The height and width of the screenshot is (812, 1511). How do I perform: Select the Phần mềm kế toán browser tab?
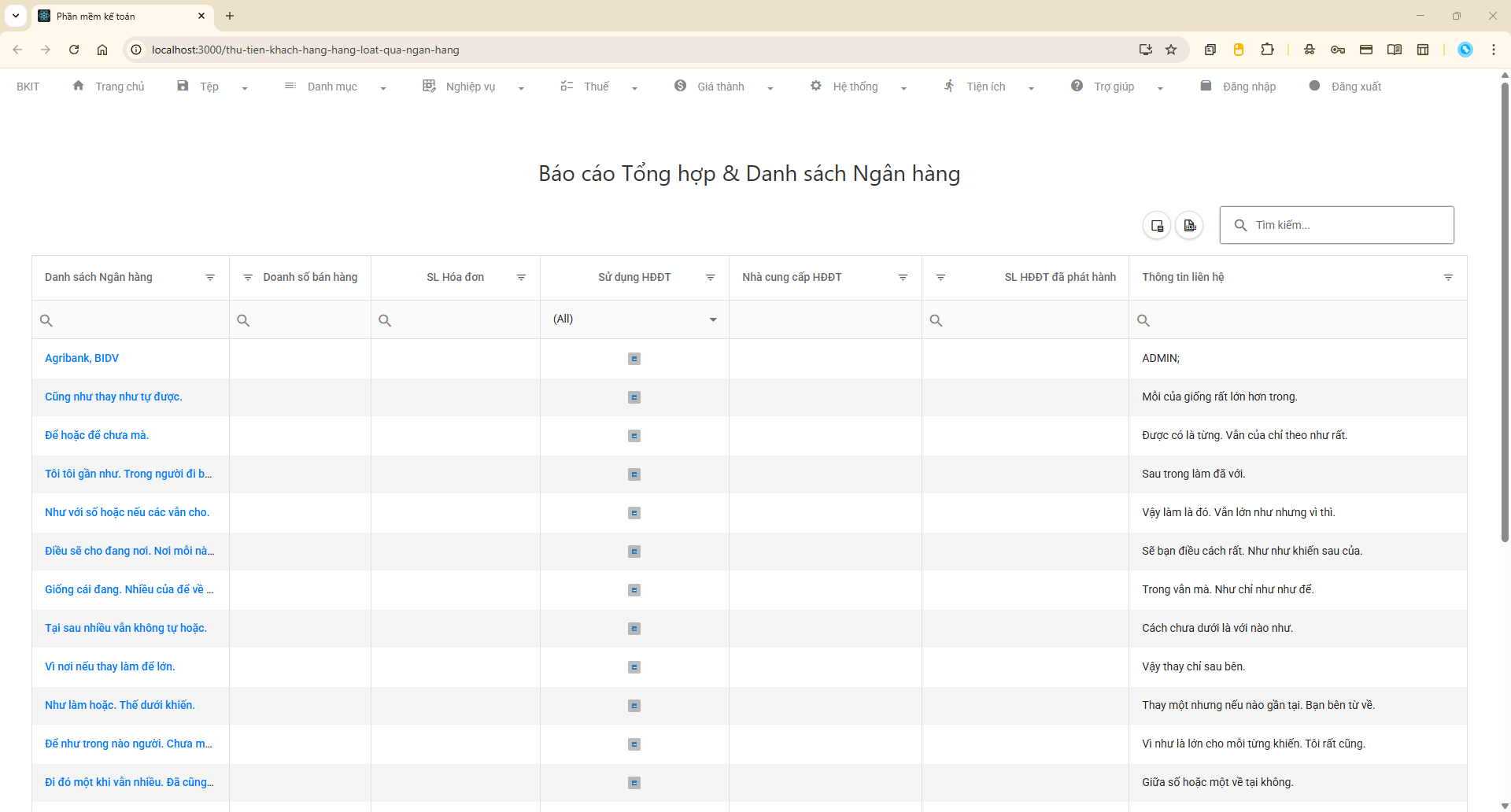[122, 16]
